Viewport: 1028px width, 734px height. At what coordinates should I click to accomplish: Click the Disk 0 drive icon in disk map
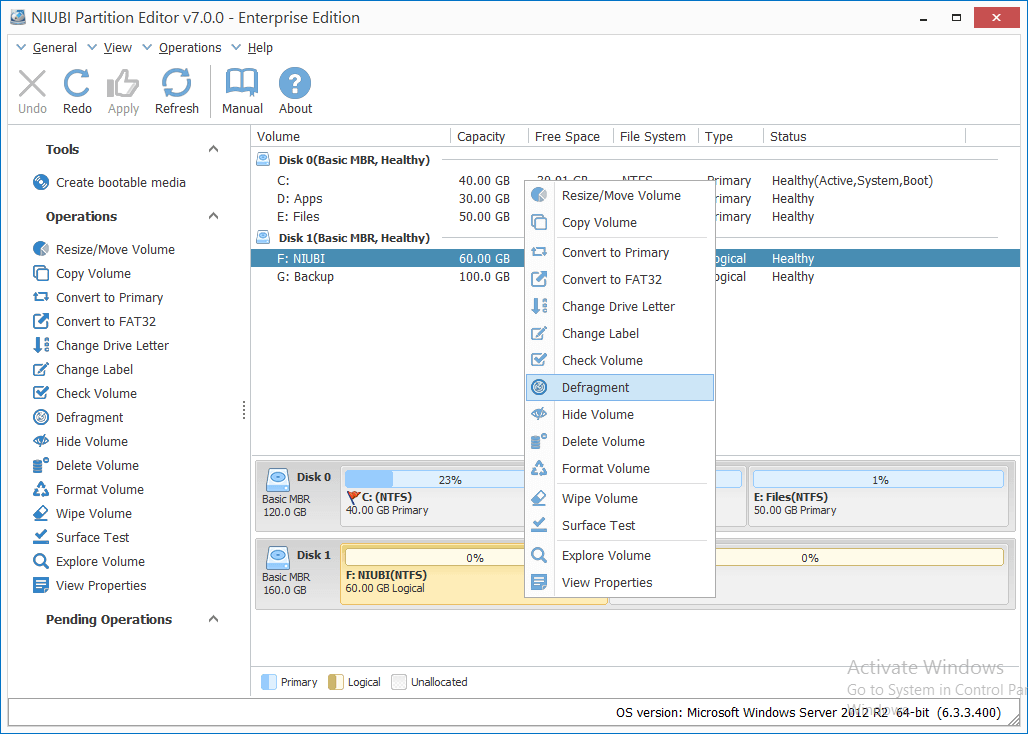pyautogui.click(x=278, y=480)
